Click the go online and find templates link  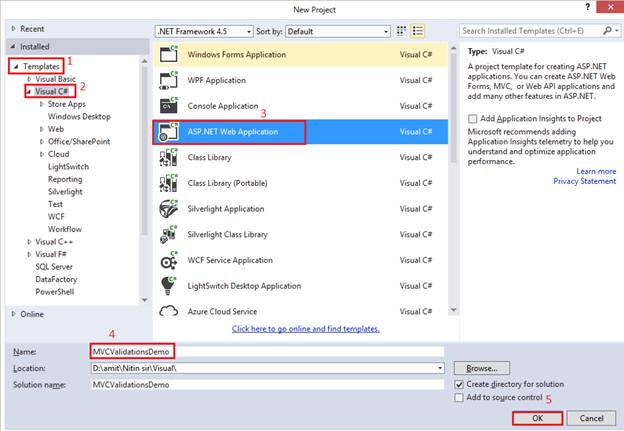click(x=306, y=329)
